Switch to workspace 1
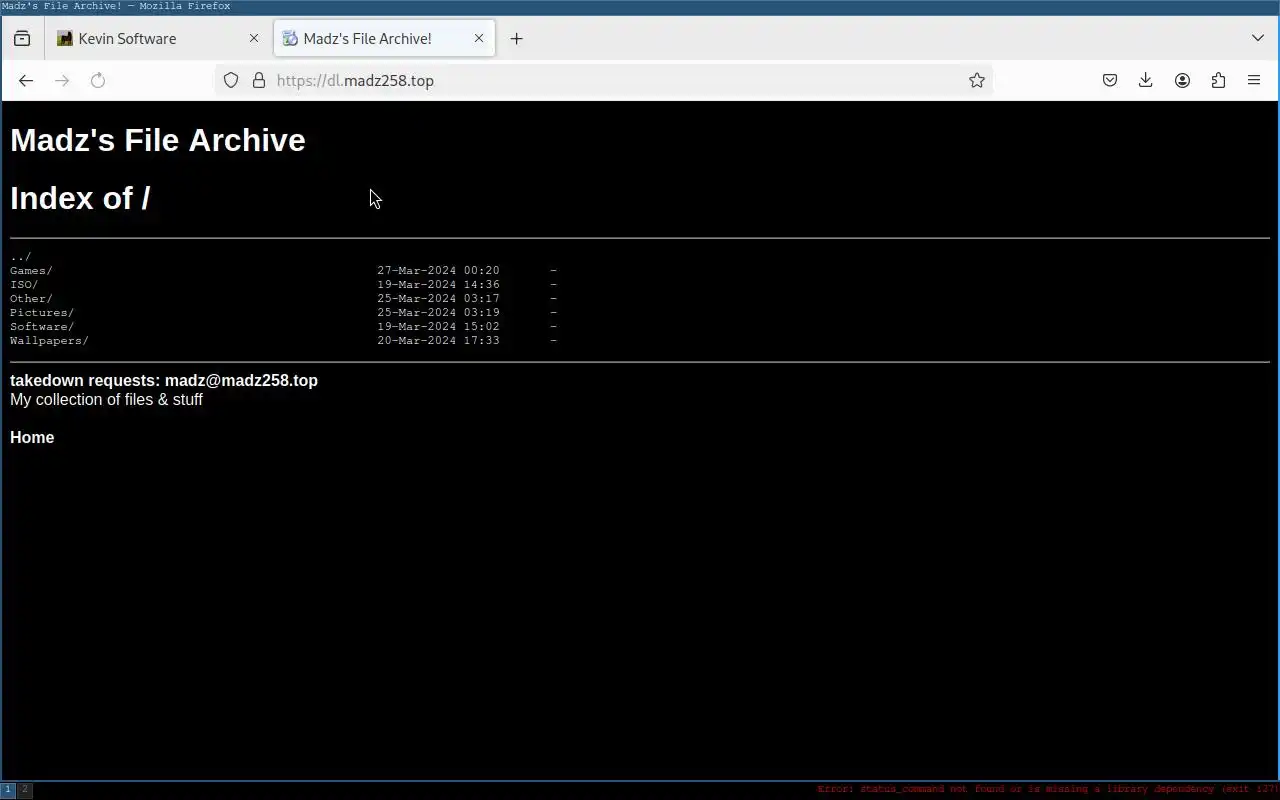This screenshot has height=800, width=1280. pos(8,790)
